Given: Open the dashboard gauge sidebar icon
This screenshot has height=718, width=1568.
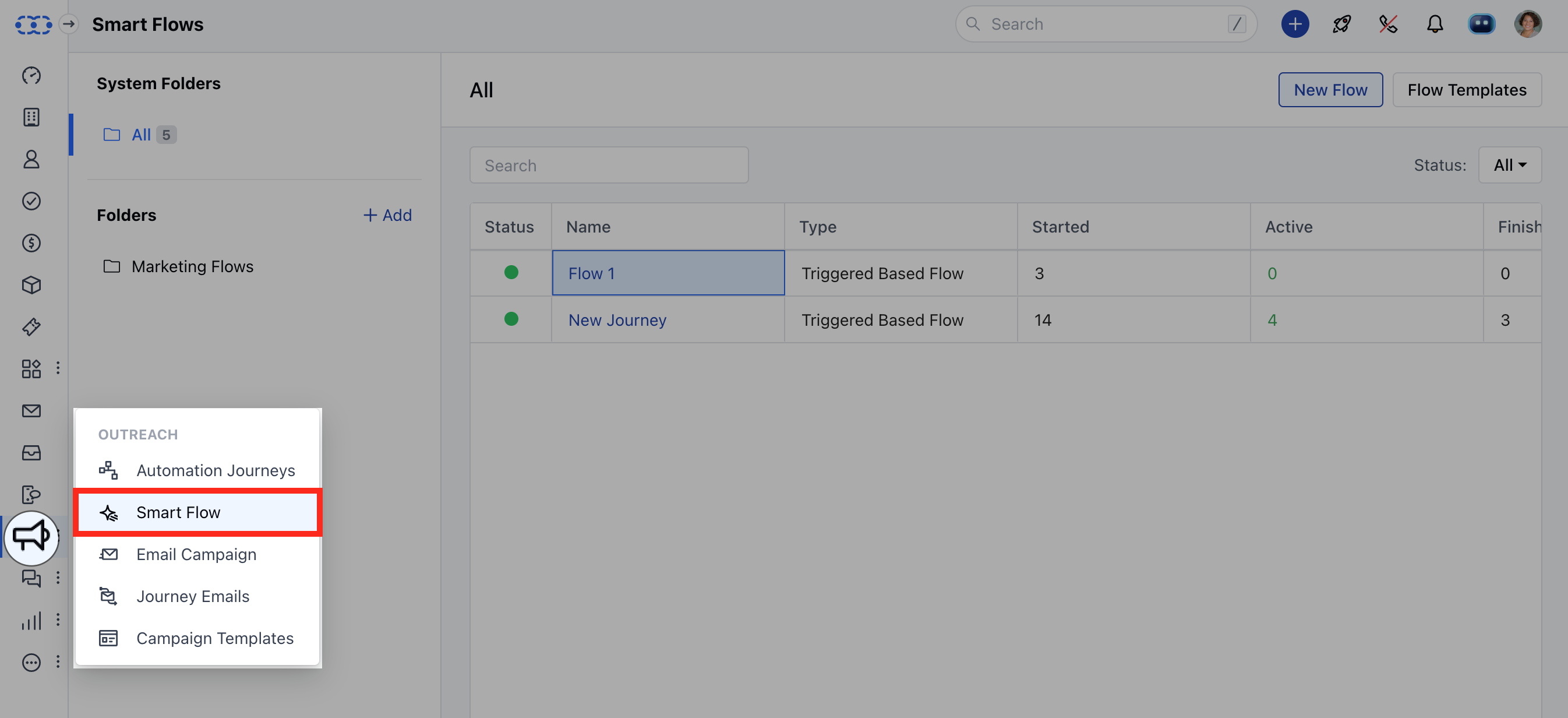Looking at the screenshot, I should tap(31, 75).
